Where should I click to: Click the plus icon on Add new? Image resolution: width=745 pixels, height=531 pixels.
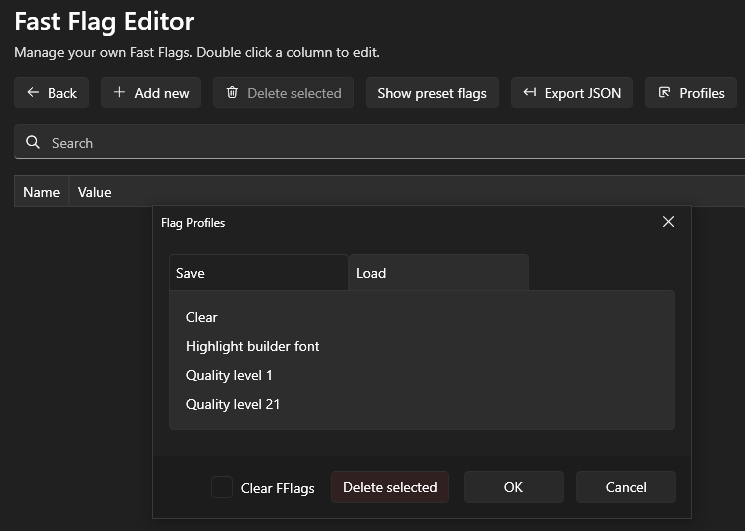point(119,93)
